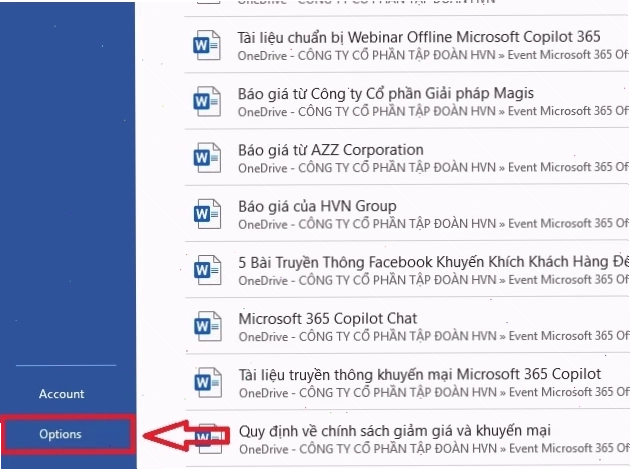Open document 5 Bài Truyền Thông Facebook Khuyến Khích
Screen dimensions: 630x470
click(x=434, y=262)
